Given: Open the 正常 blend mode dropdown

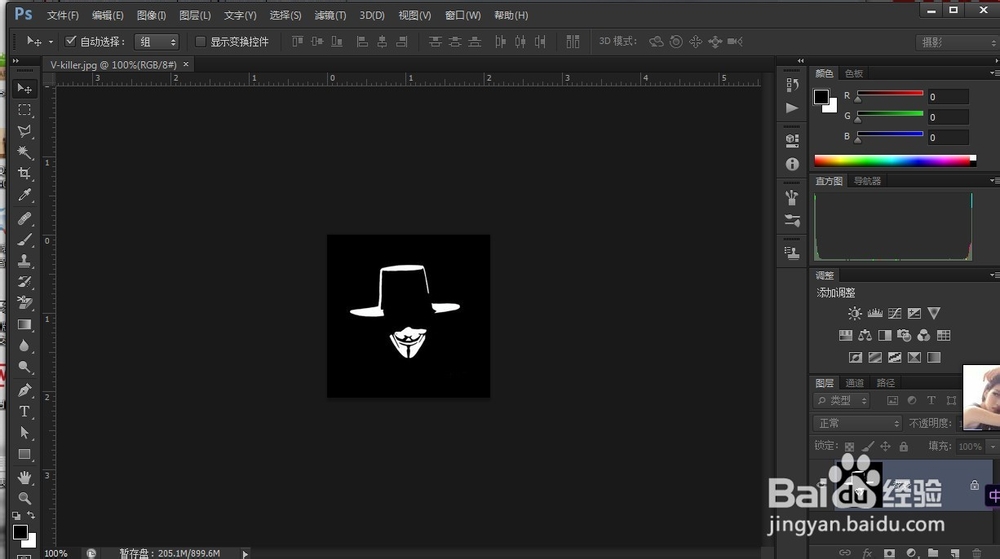Looking at the screenshot, I should 857,423.
